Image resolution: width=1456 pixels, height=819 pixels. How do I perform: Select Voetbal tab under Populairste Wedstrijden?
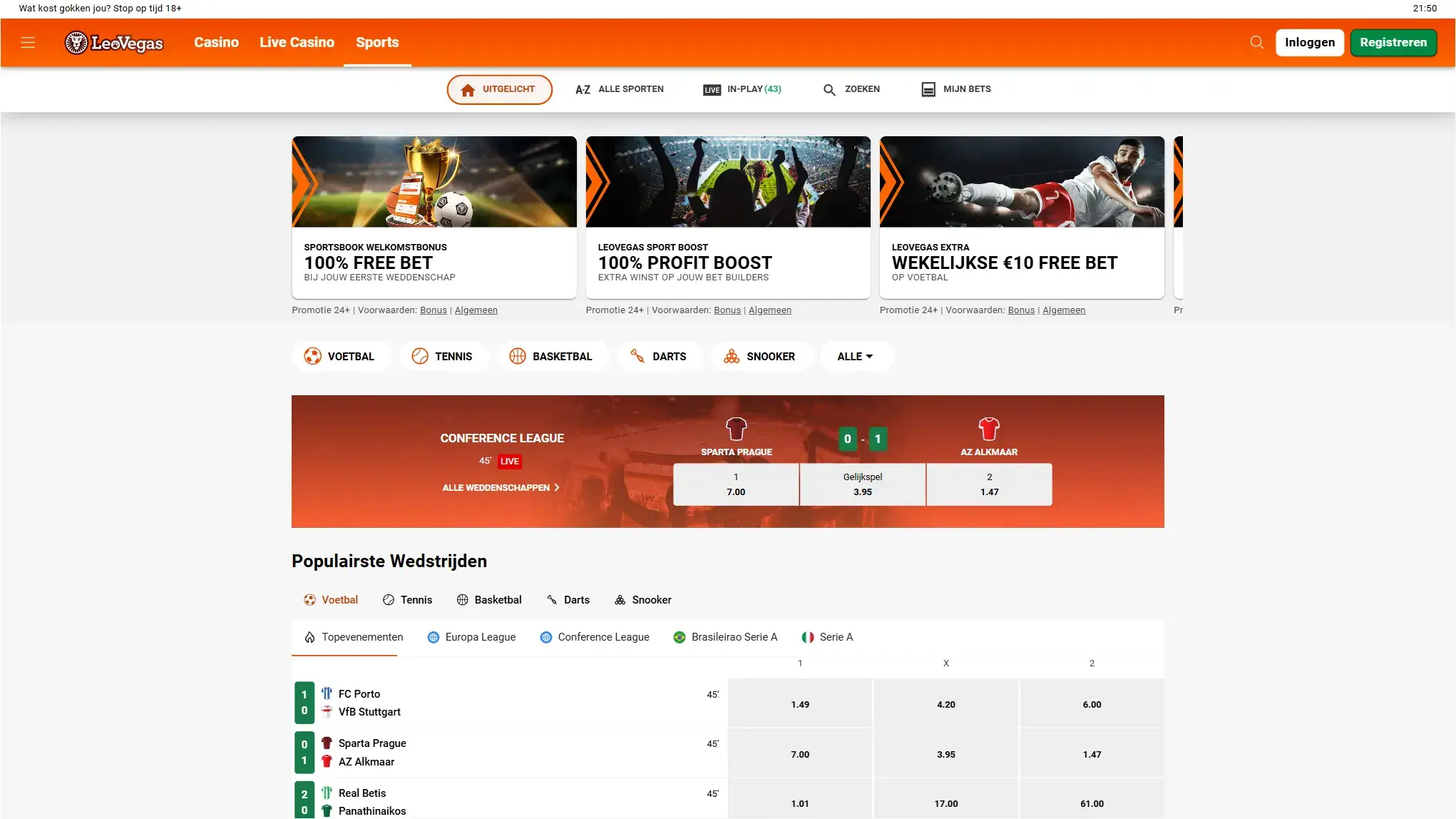pos(331,600)
